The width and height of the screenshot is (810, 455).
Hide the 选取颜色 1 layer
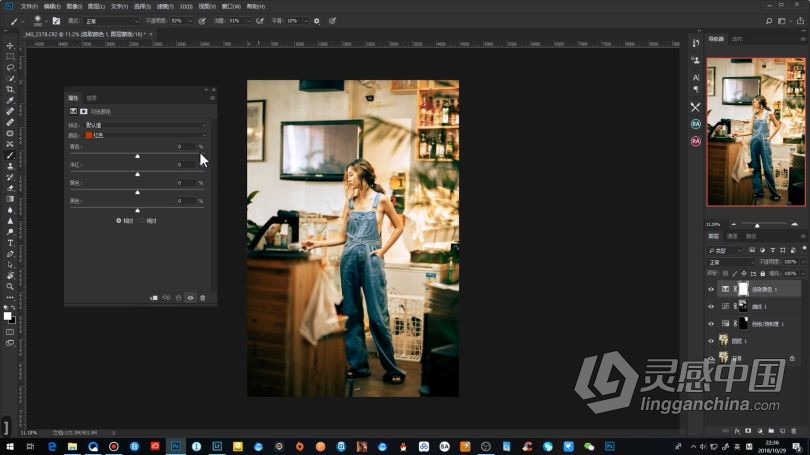pos(711,289)
